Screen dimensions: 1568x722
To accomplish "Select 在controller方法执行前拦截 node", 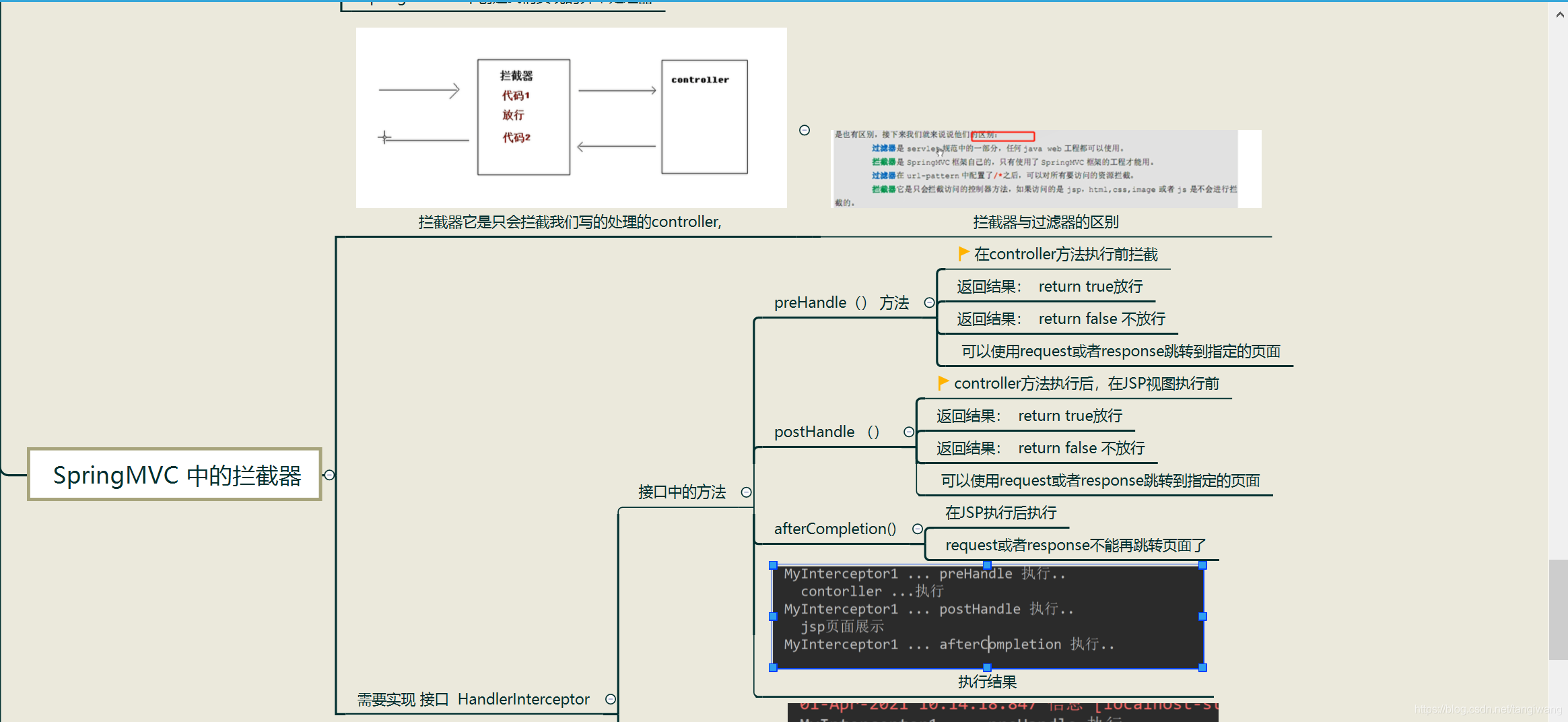I will (x=1066, y=254).
